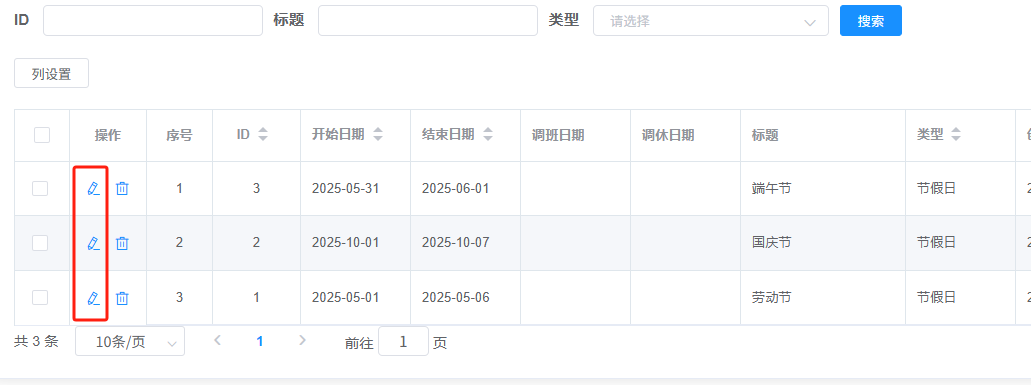Open the 类型 请选择 dropdown
Image resolution: width=1031 pixels, height=385 pixels.
711,21
